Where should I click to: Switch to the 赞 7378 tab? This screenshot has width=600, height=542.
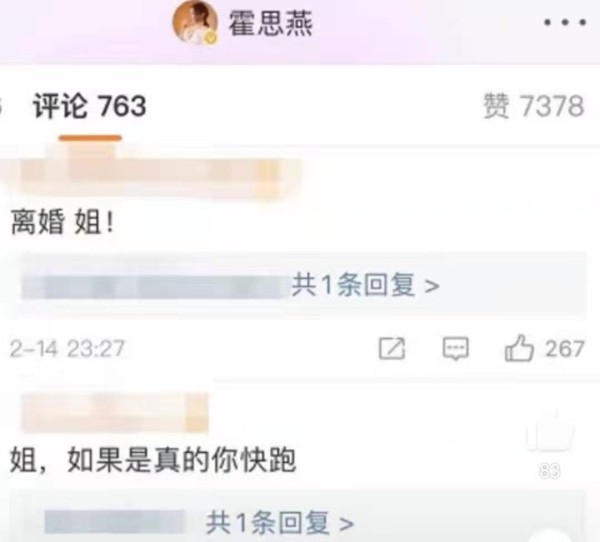click(x=533, y=105)
